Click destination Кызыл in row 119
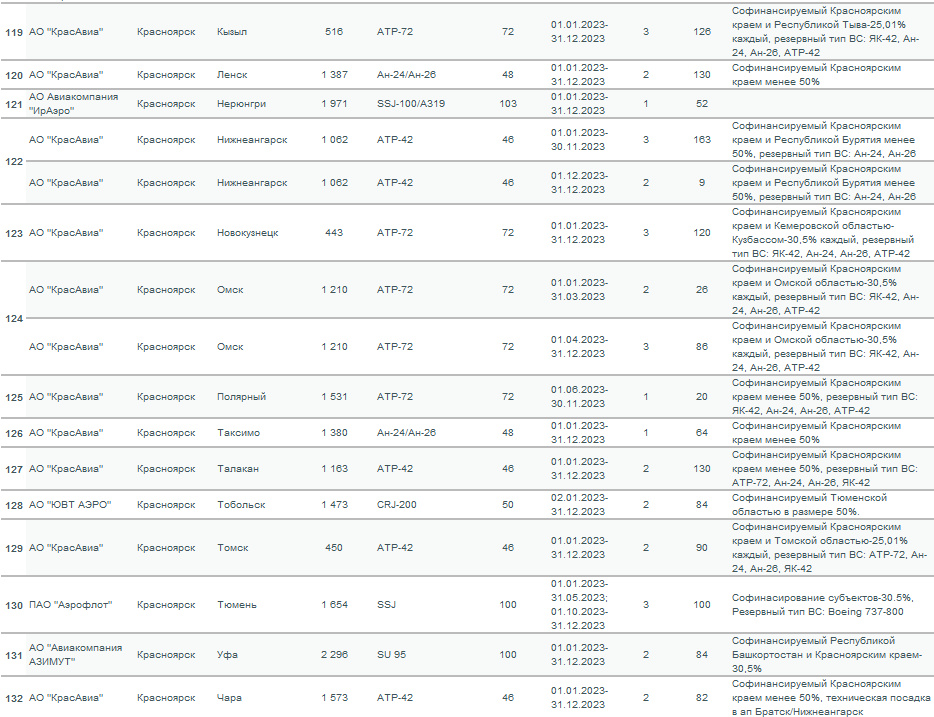 click(x=232, y=32)
